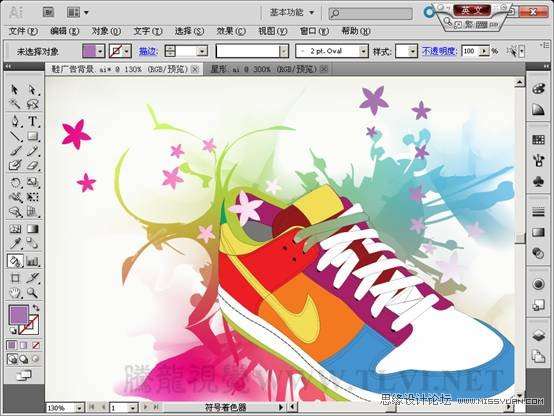Open the 窗口(W) menu
This screenshot has width=554, height=416.
314,31
